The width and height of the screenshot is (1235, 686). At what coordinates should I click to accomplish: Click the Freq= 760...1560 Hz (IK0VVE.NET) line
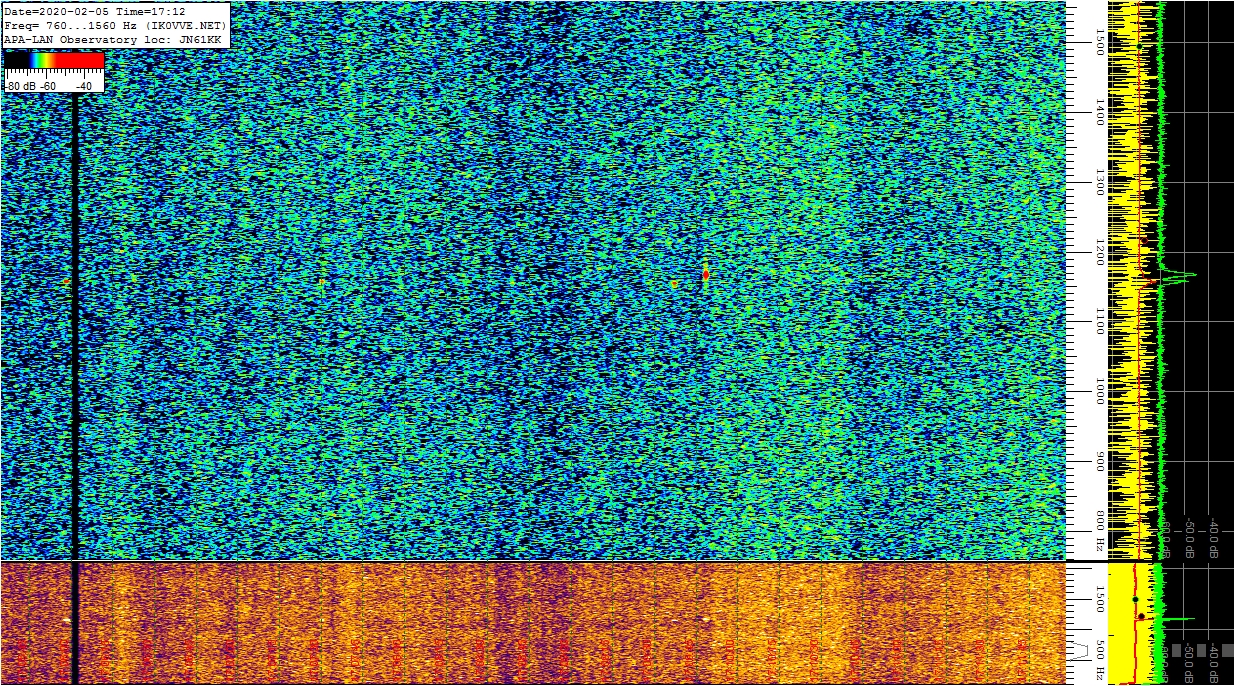[x=116, y=24]
